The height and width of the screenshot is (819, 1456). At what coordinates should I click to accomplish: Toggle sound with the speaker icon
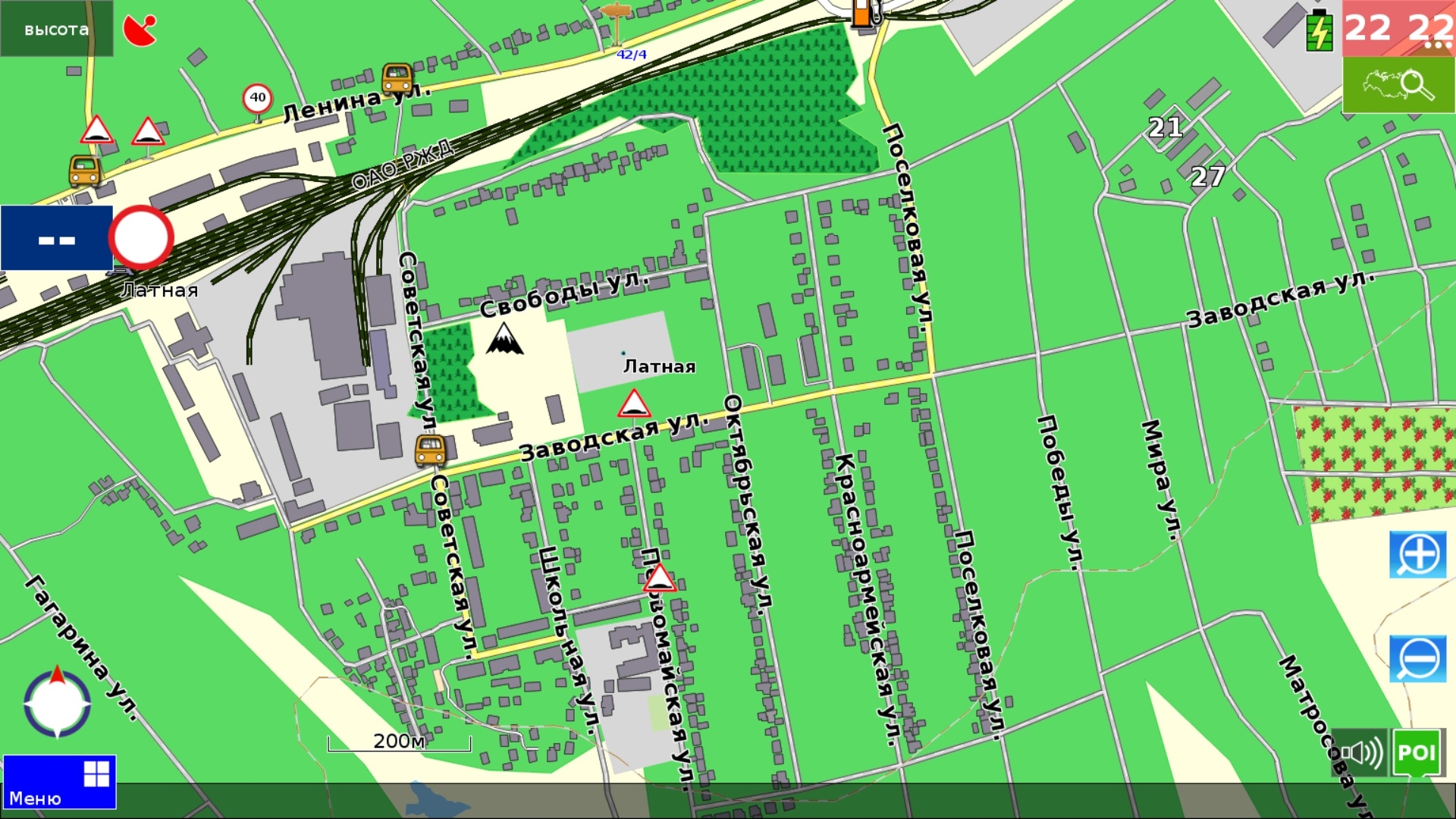pos(1359,752)
